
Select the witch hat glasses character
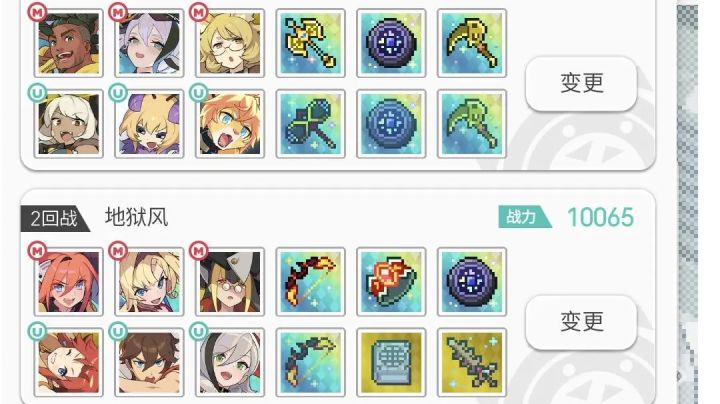[230, 282]
